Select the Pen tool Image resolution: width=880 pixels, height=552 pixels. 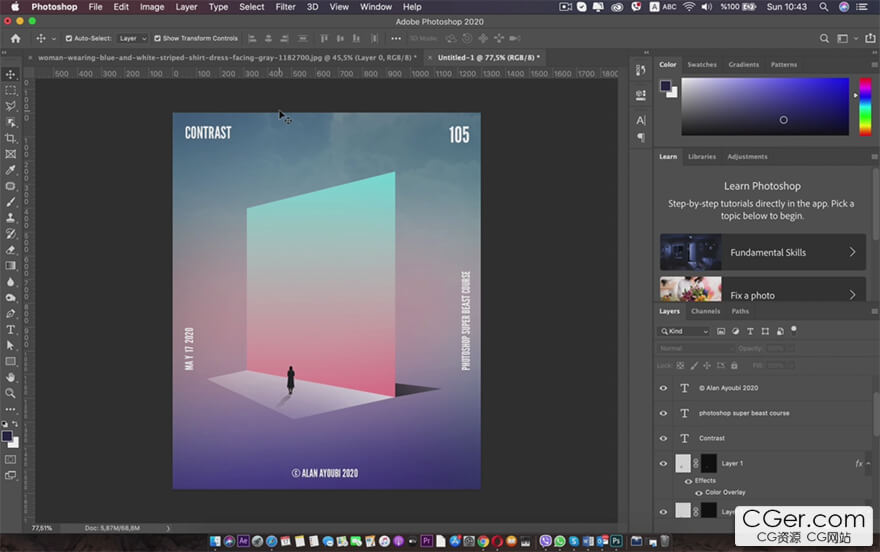click(11, 314)
